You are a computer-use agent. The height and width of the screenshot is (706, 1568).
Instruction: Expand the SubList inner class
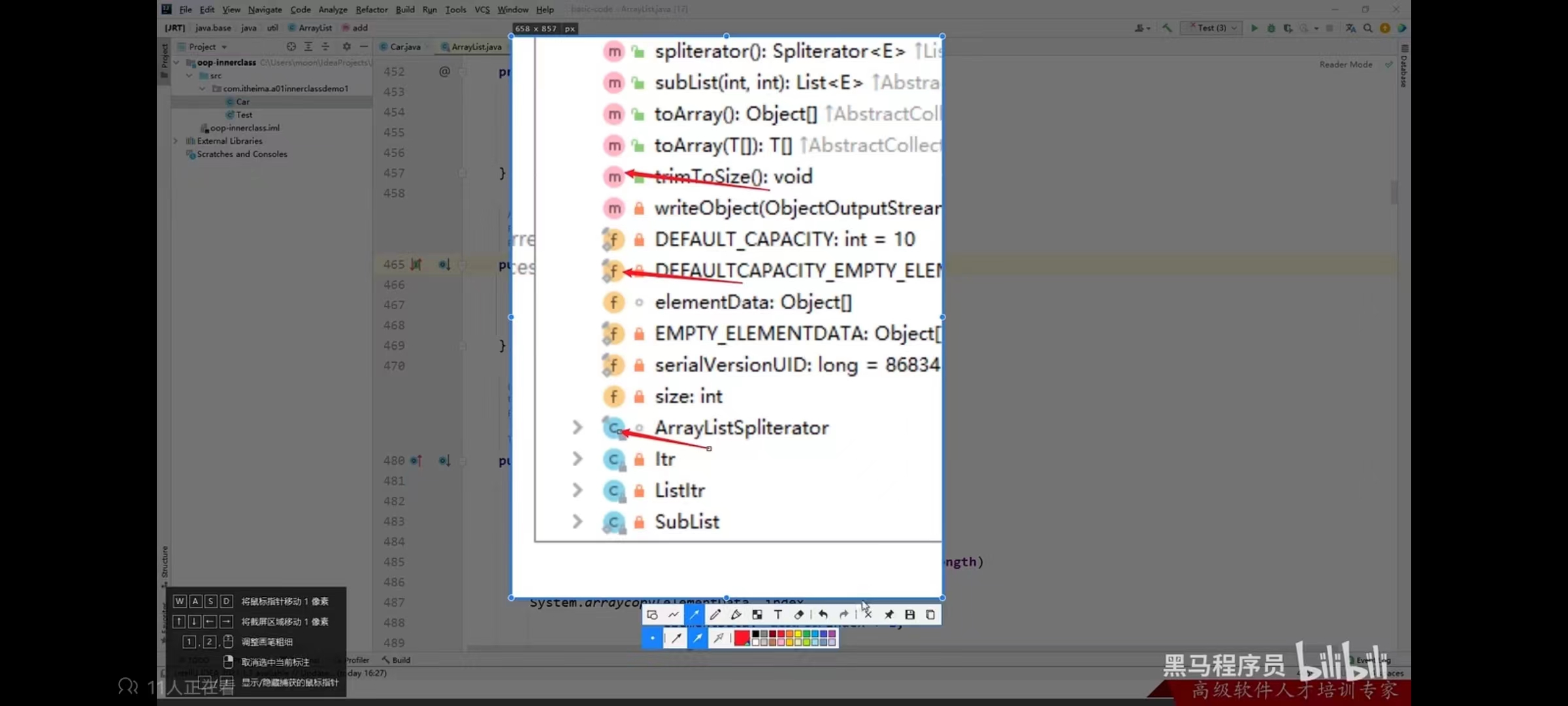click(x=577, y=522)
